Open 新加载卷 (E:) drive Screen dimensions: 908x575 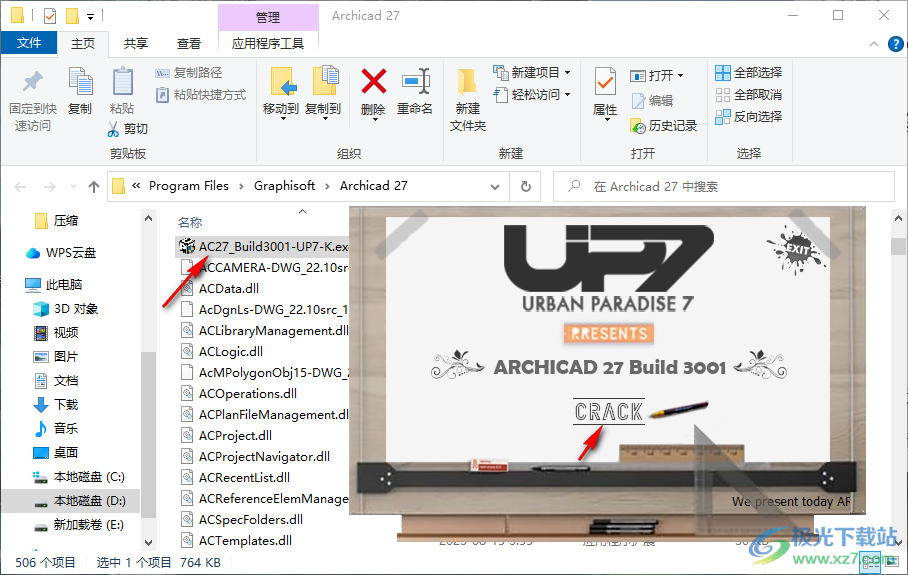pyautogui.click(x=79, y=525)
